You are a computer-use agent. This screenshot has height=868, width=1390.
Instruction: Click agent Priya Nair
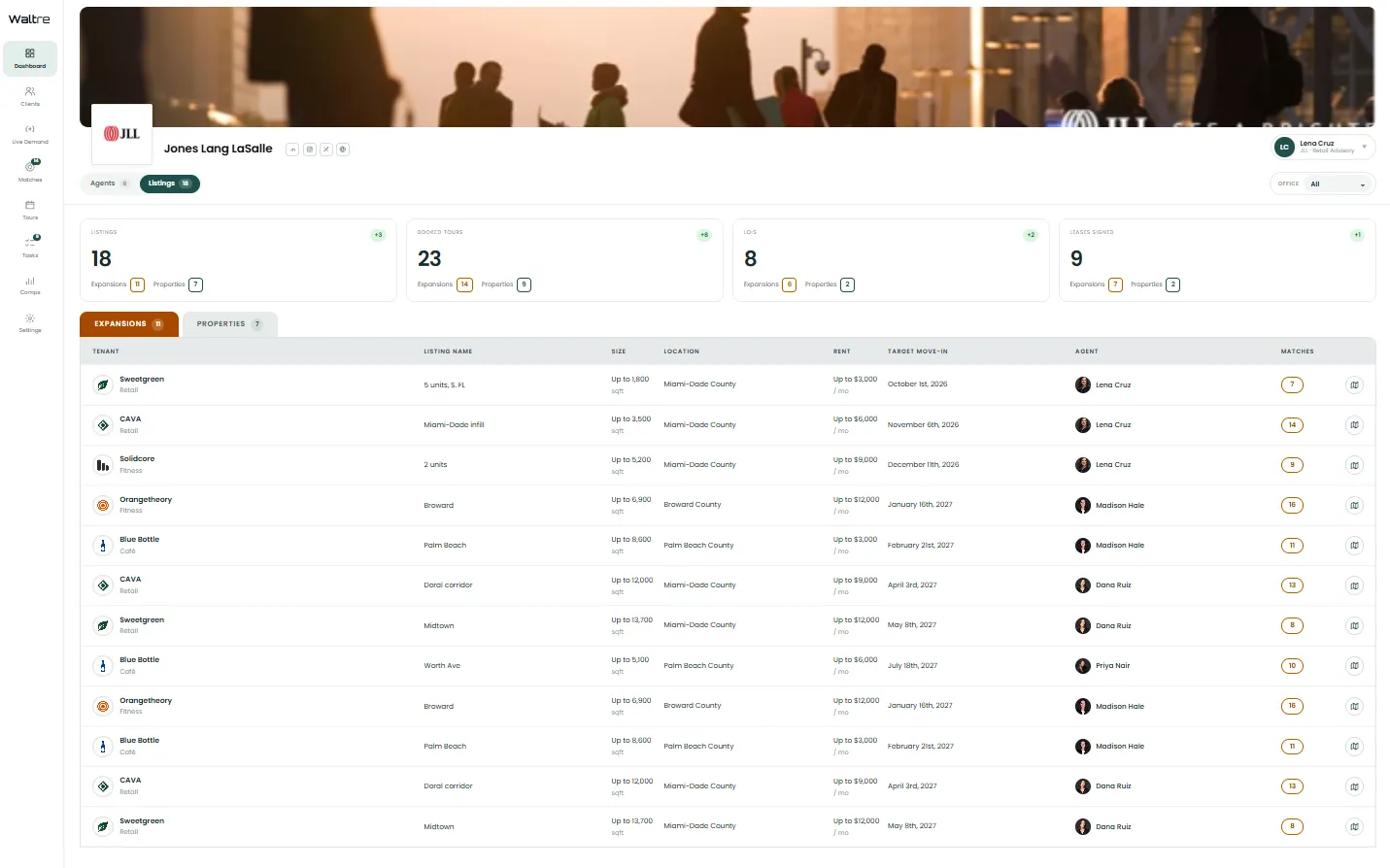coord(1102,666)
